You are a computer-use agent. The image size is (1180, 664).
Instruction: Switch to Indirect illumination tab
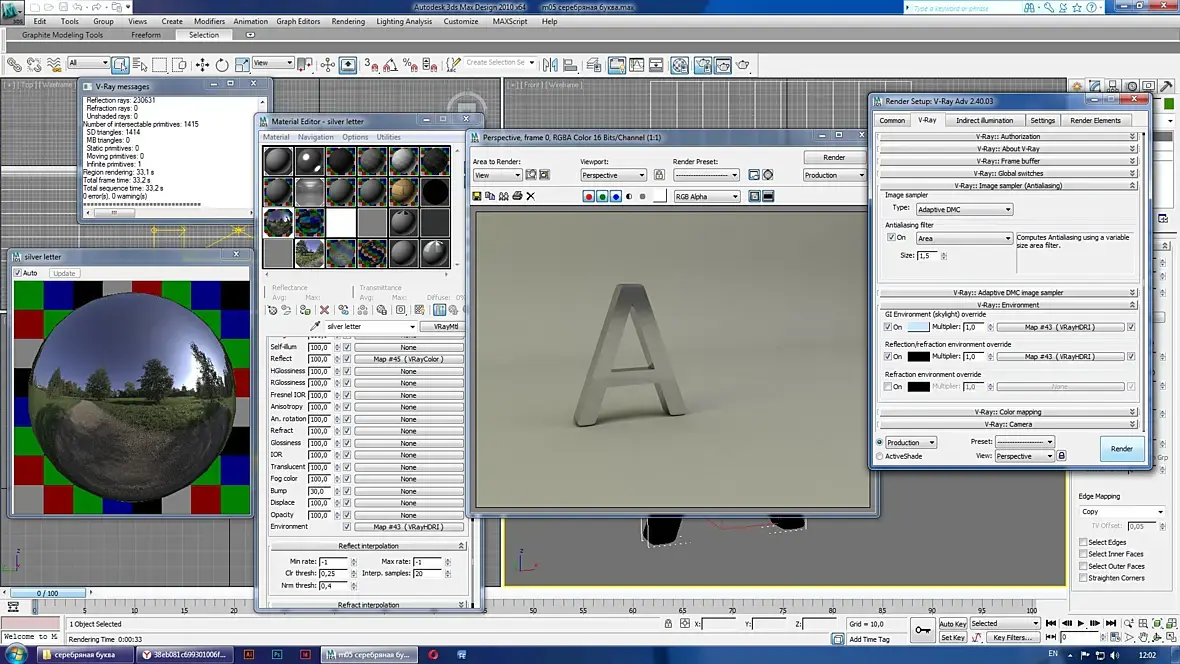click(983, 120)
